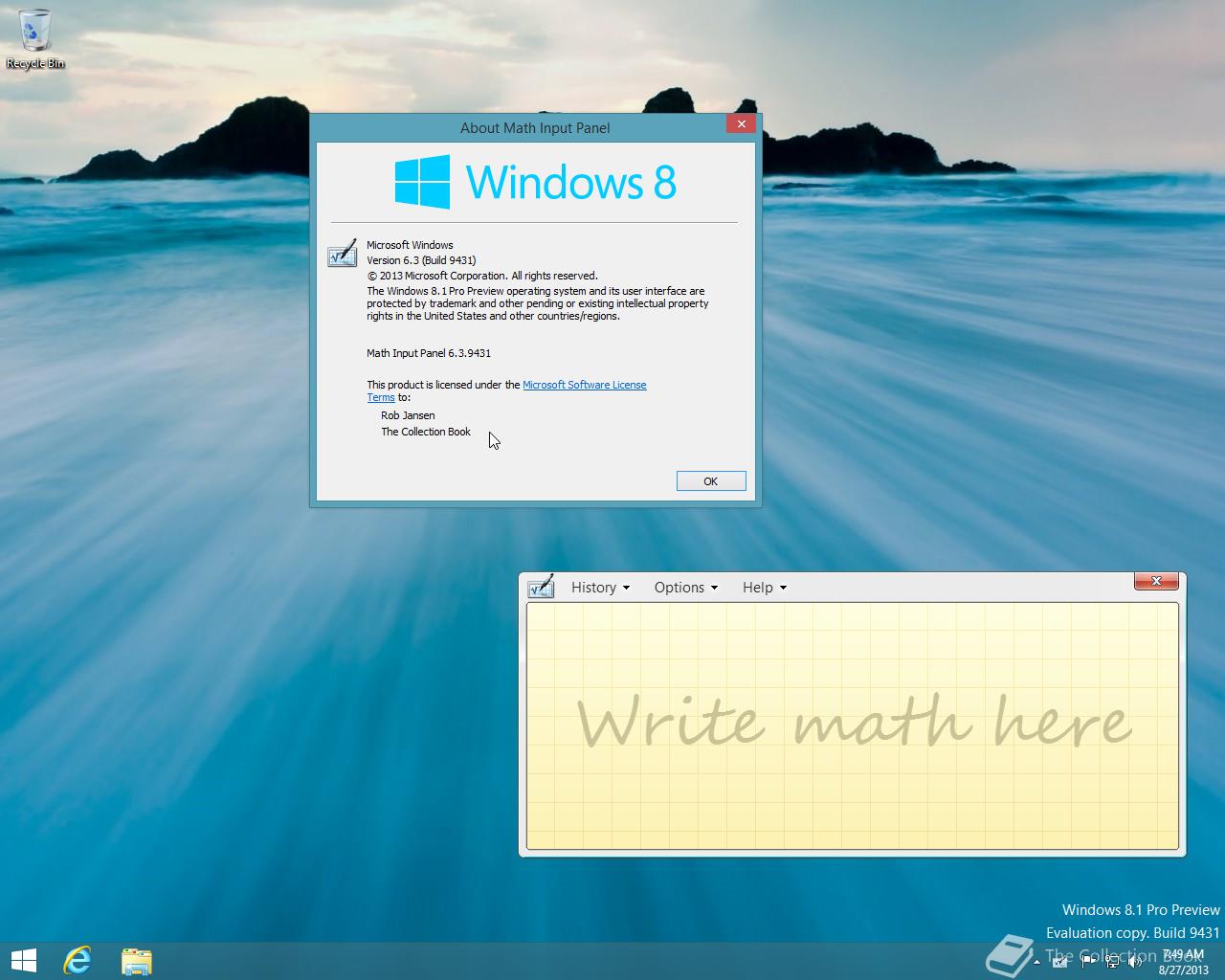
Task: Open the Microsoft Software License link
Action: click(584, 385)
